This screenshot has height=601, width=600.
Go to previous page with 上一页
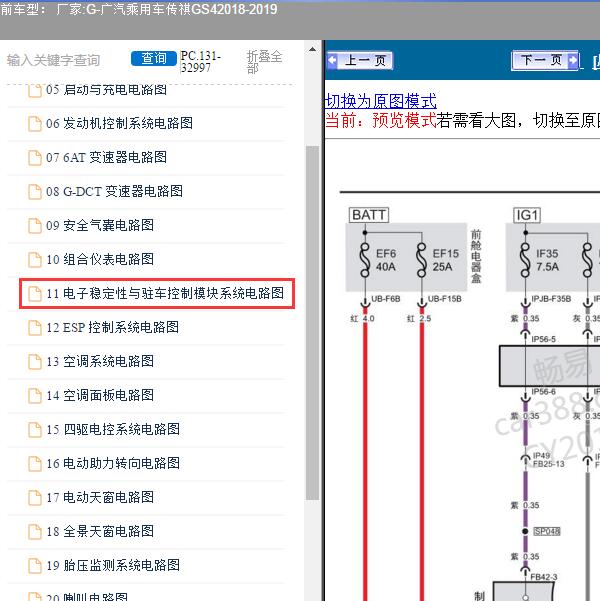point(360,60)
